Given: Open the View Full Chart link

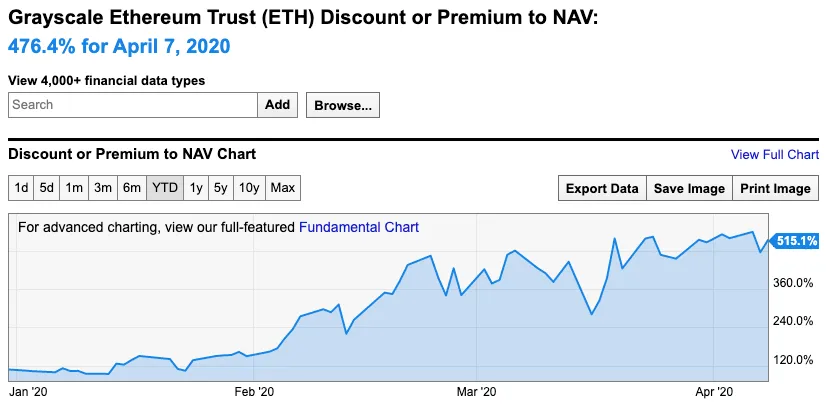Looking at the screenshot, I should point(775,154).
